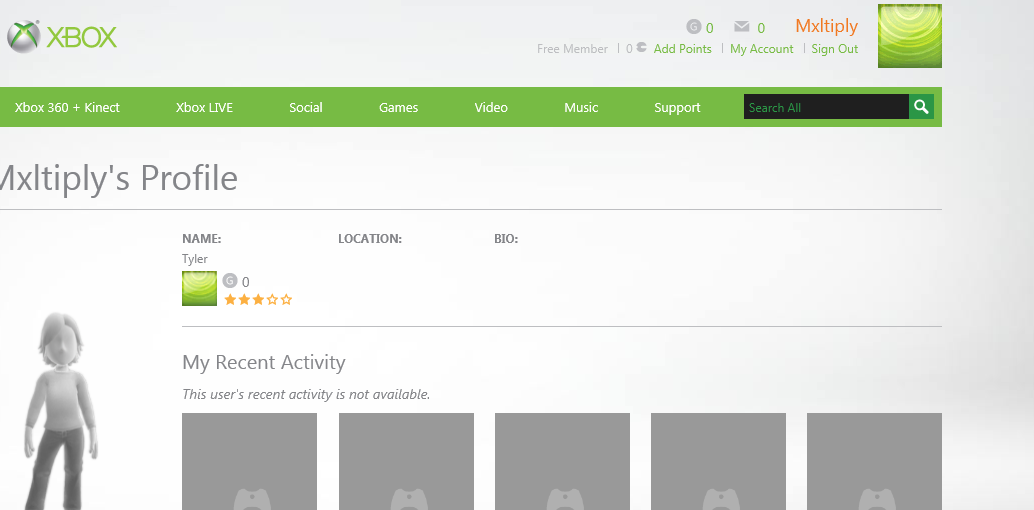Click the Mxltiply's Profile page title
The image size is (1034, 510).
[x=119, y=178]
